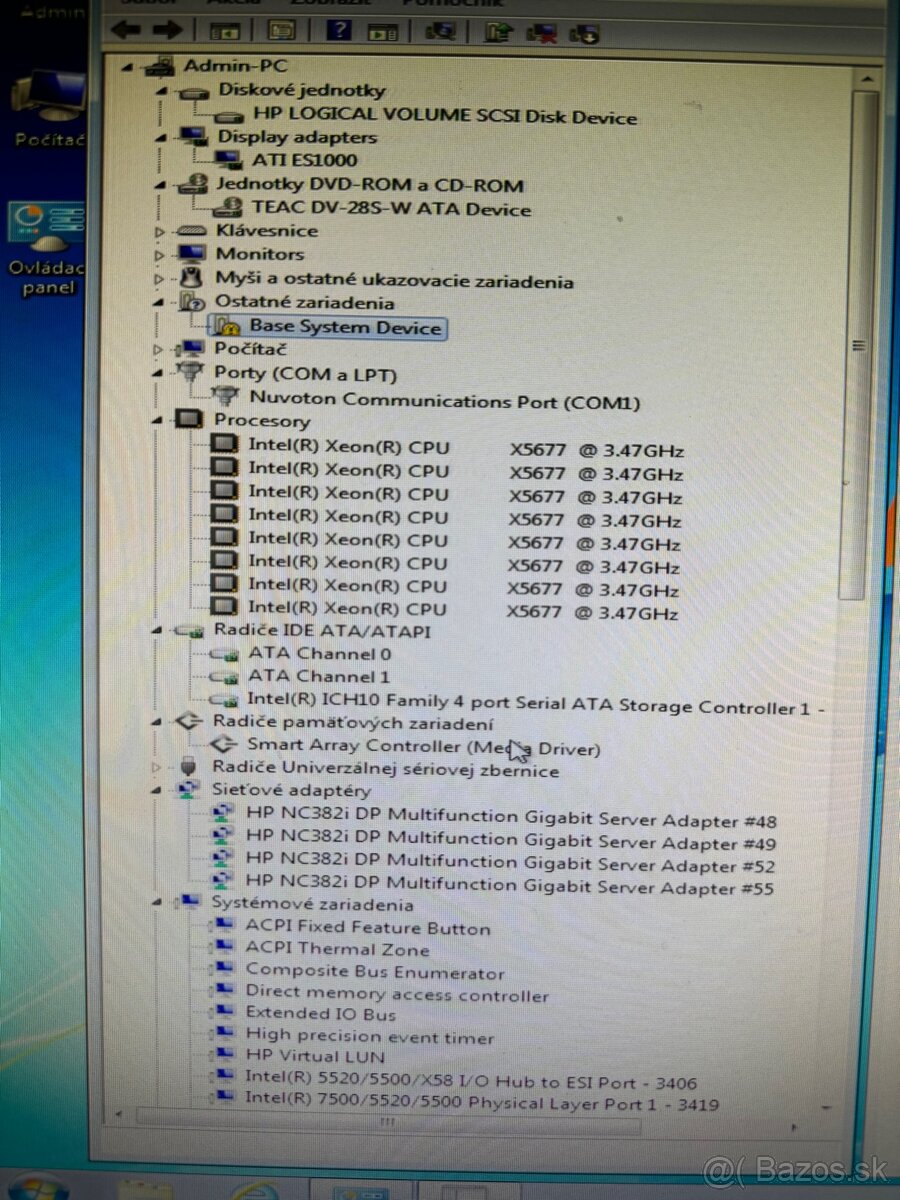
Task: Expand Radiče Univerzálnej sériovej zbernice
Action: click(157, 770)
